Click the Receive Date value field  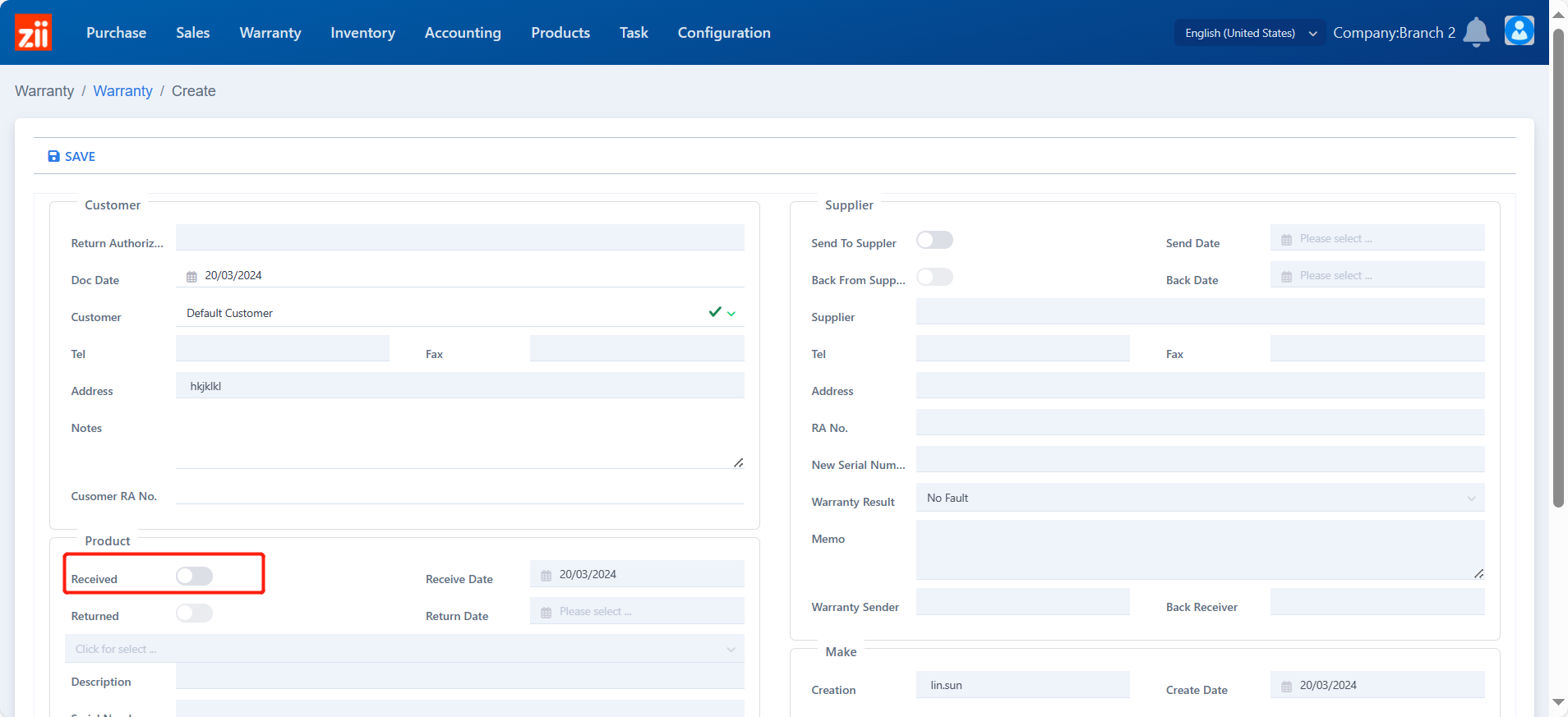coord(637,574)
